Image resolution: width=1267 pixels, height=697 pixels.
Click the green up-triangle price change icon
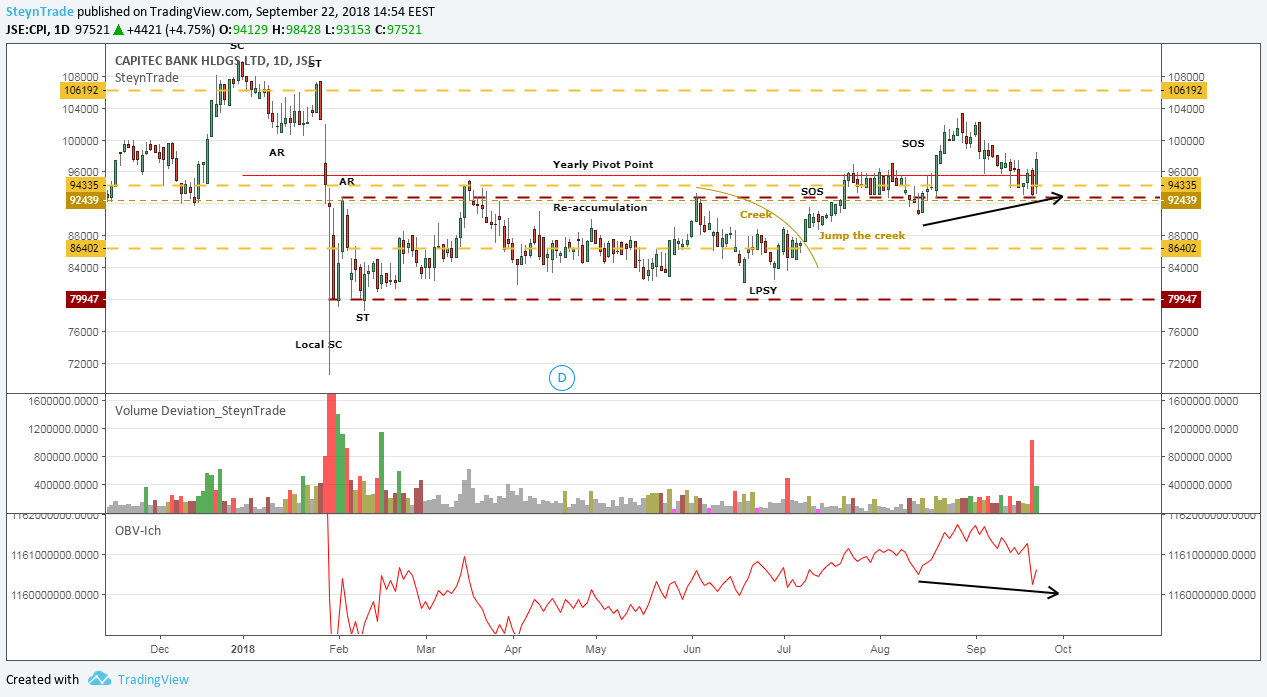[x=118, y=30]
